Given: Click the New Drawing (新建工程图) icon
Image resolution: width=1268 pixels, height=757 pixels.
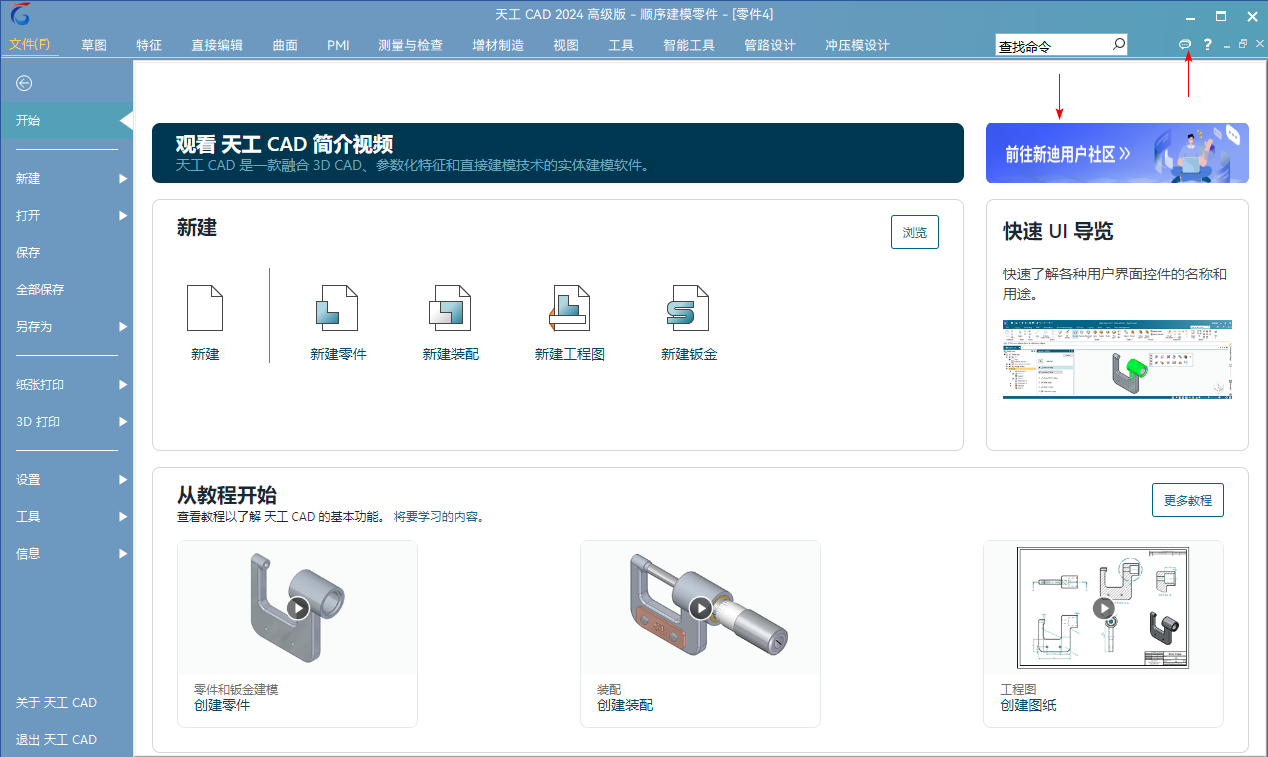Looking at the screenshot, I should click(x=569, y=308).
